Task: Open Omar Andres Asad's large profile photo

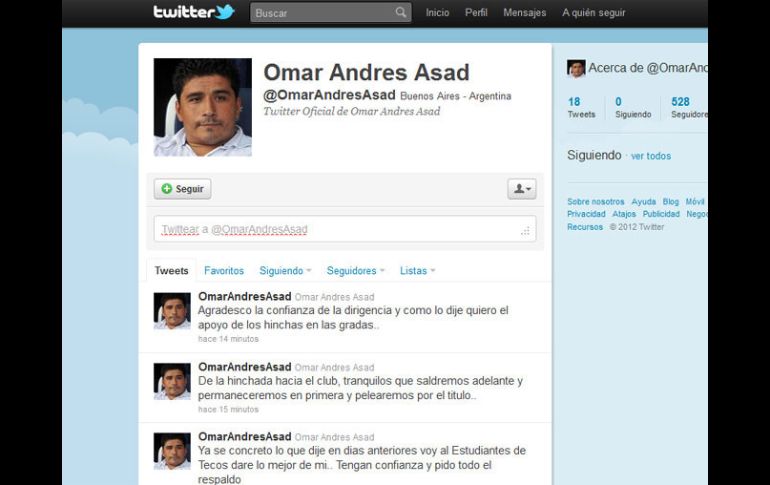Action: pyautogui.click(x=203, y=107)
